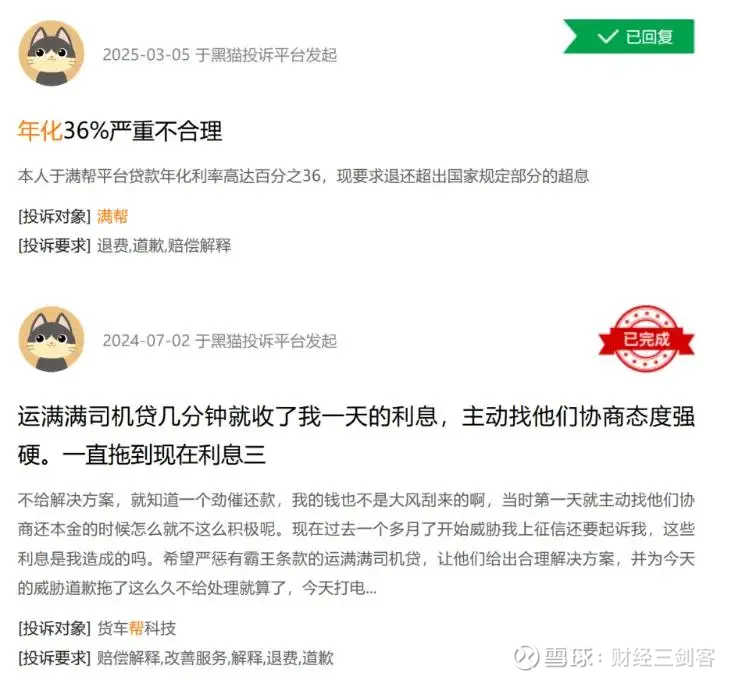
Task: Click the cat avatar of the 2024-07-02 complaint
Action: point(51,339)
